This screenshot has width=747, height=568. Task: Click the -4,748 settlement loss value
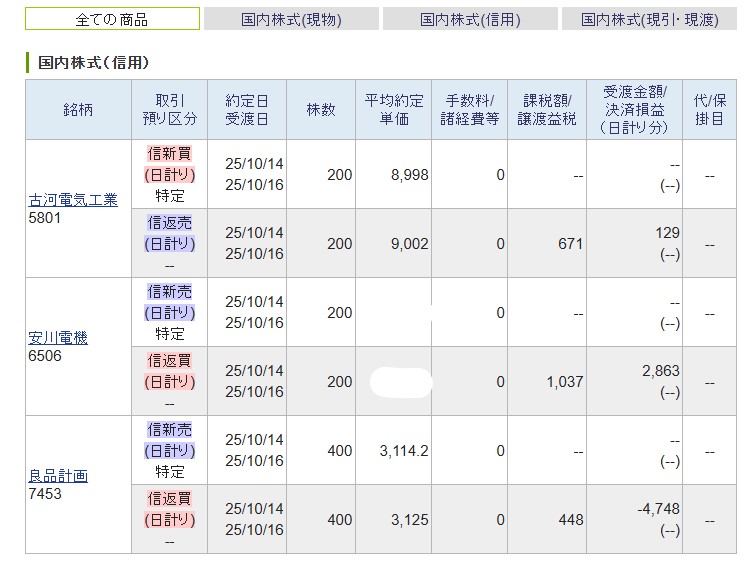pyautogui.click(x=658, y=509)
